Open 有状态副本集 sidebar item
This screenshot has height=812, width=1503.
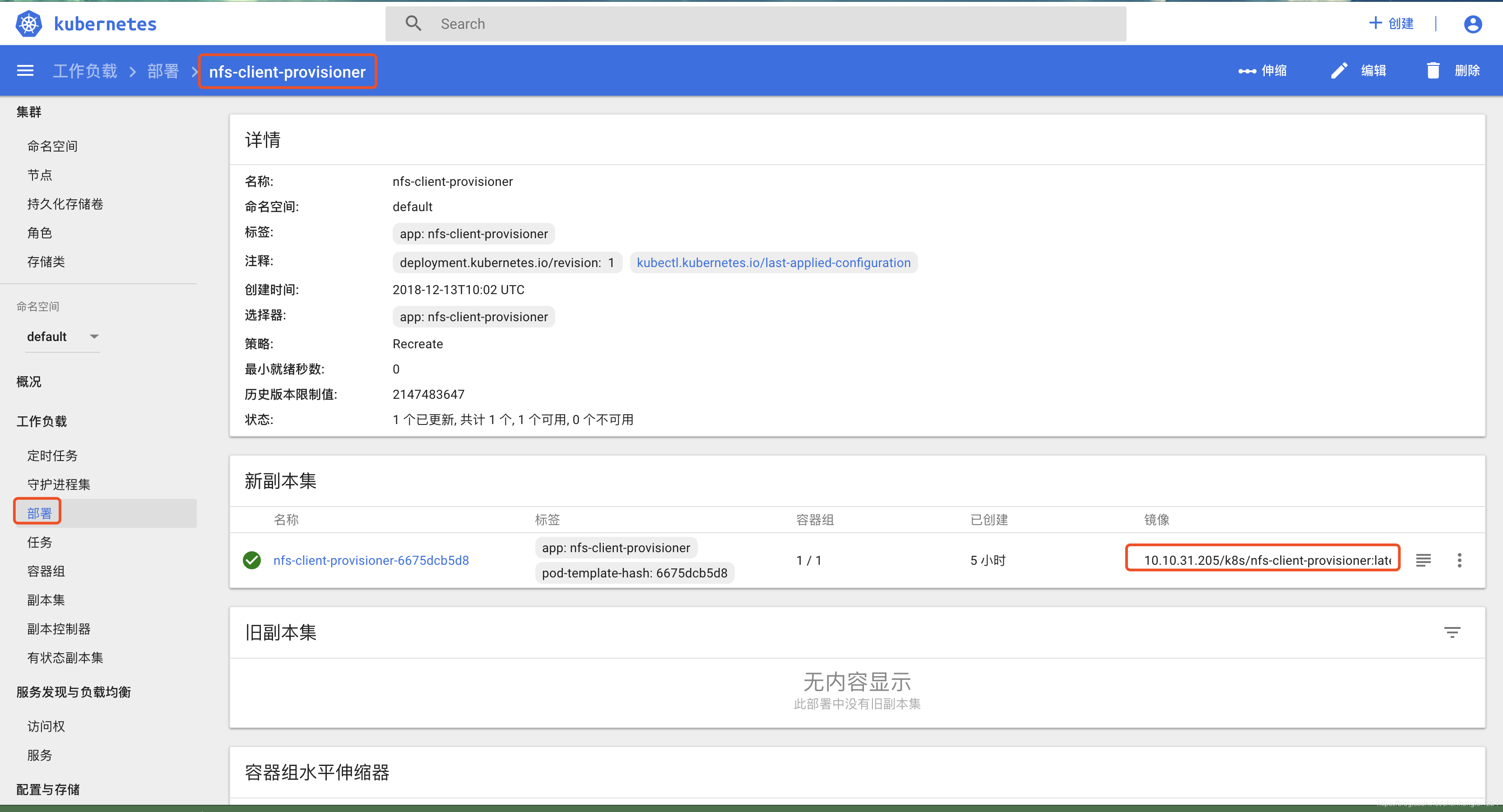65,658
